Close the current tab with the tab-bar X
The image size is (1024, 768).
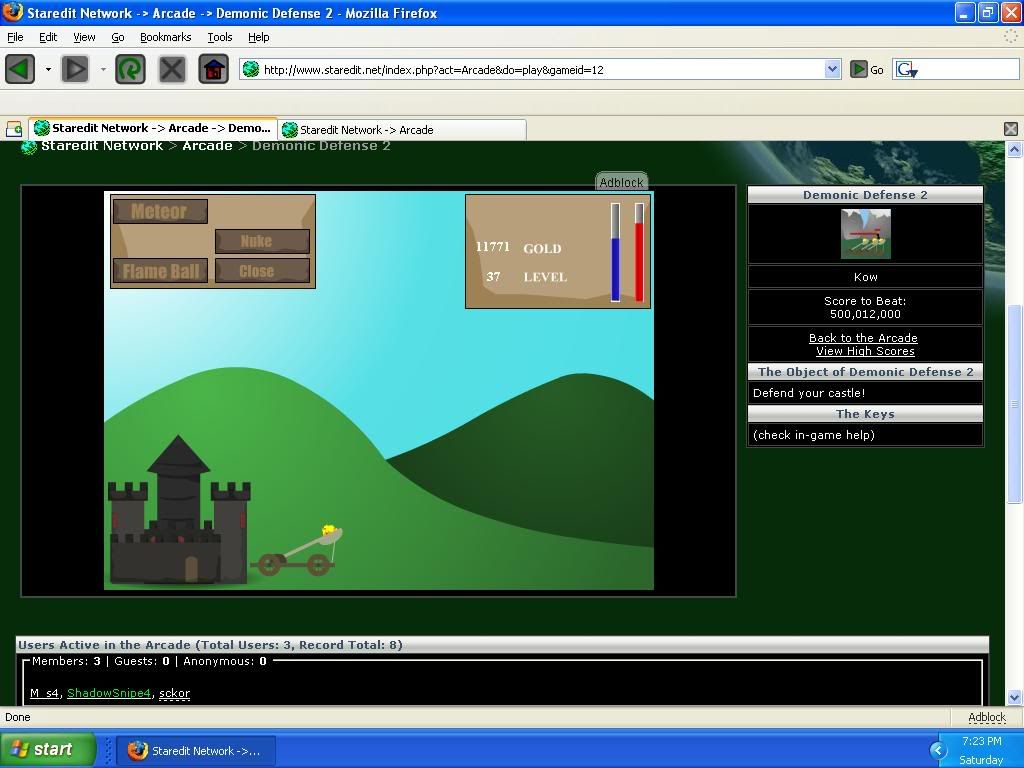pyautogui.click(x=1010, y=129)
